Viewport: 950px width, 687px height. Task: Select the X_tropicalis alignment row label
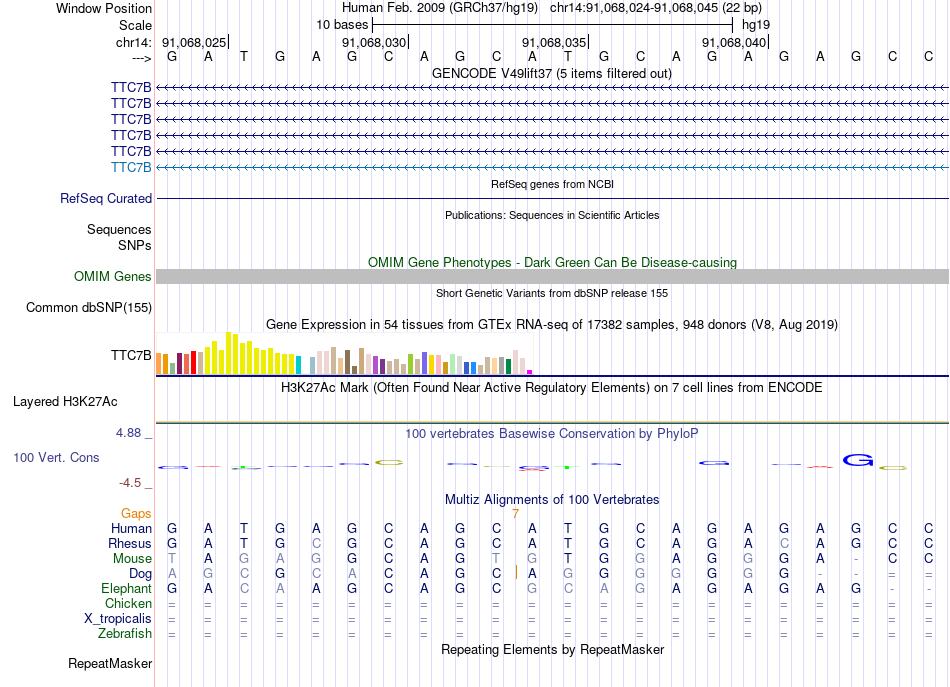tap(118, 619)
